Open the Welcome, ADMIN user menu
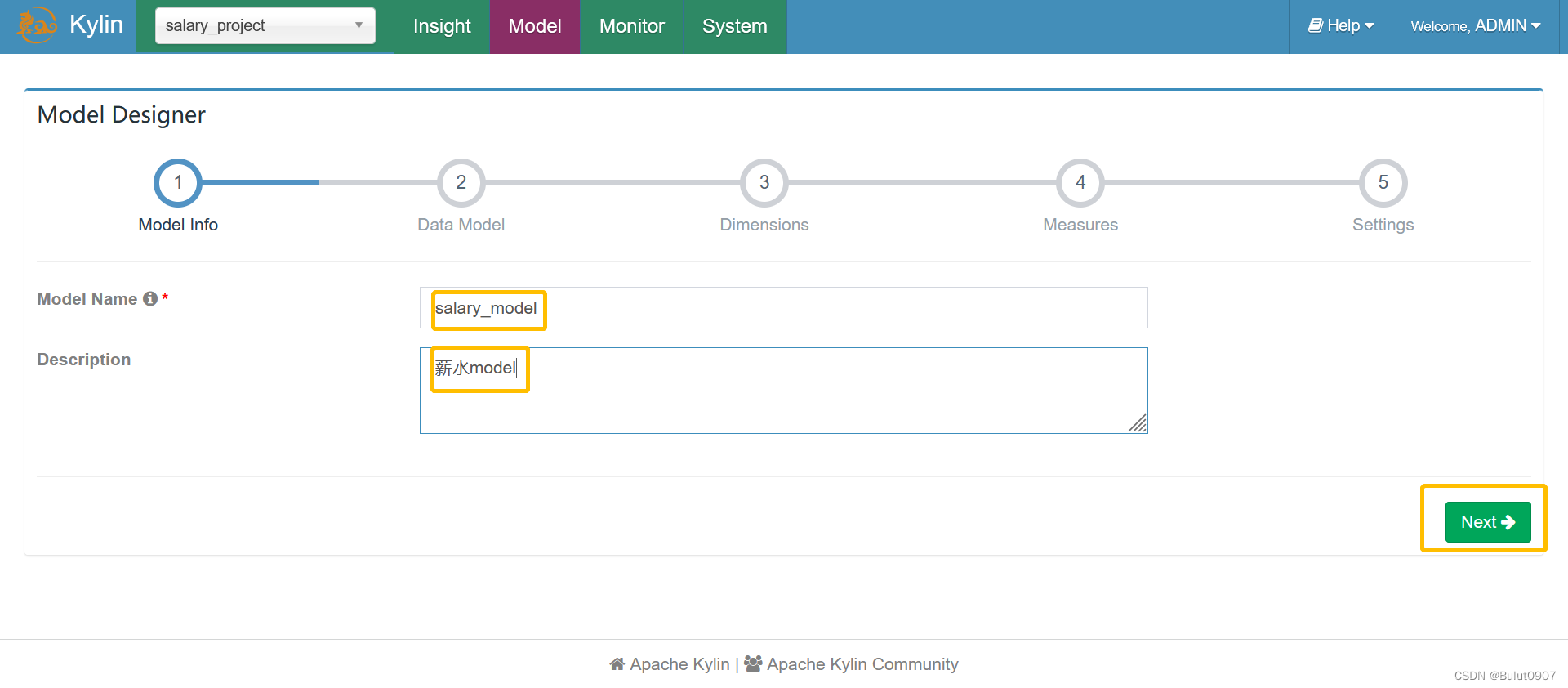1568x688 pixels. [1476, 26]
